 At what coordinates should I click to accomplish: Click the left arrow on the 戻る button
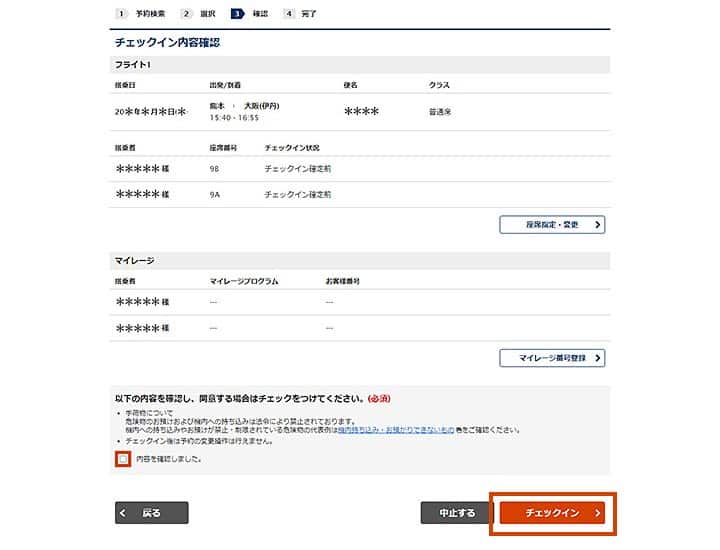click(x=124, y=513)
